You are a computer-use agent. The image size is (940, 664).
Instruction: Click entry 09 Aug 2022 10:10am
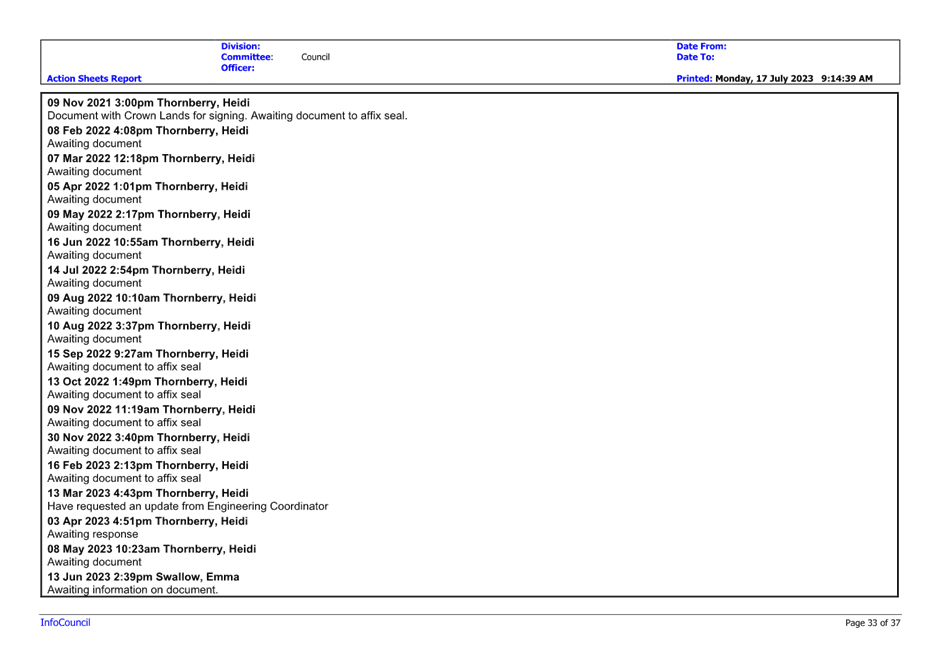point(152,298)
